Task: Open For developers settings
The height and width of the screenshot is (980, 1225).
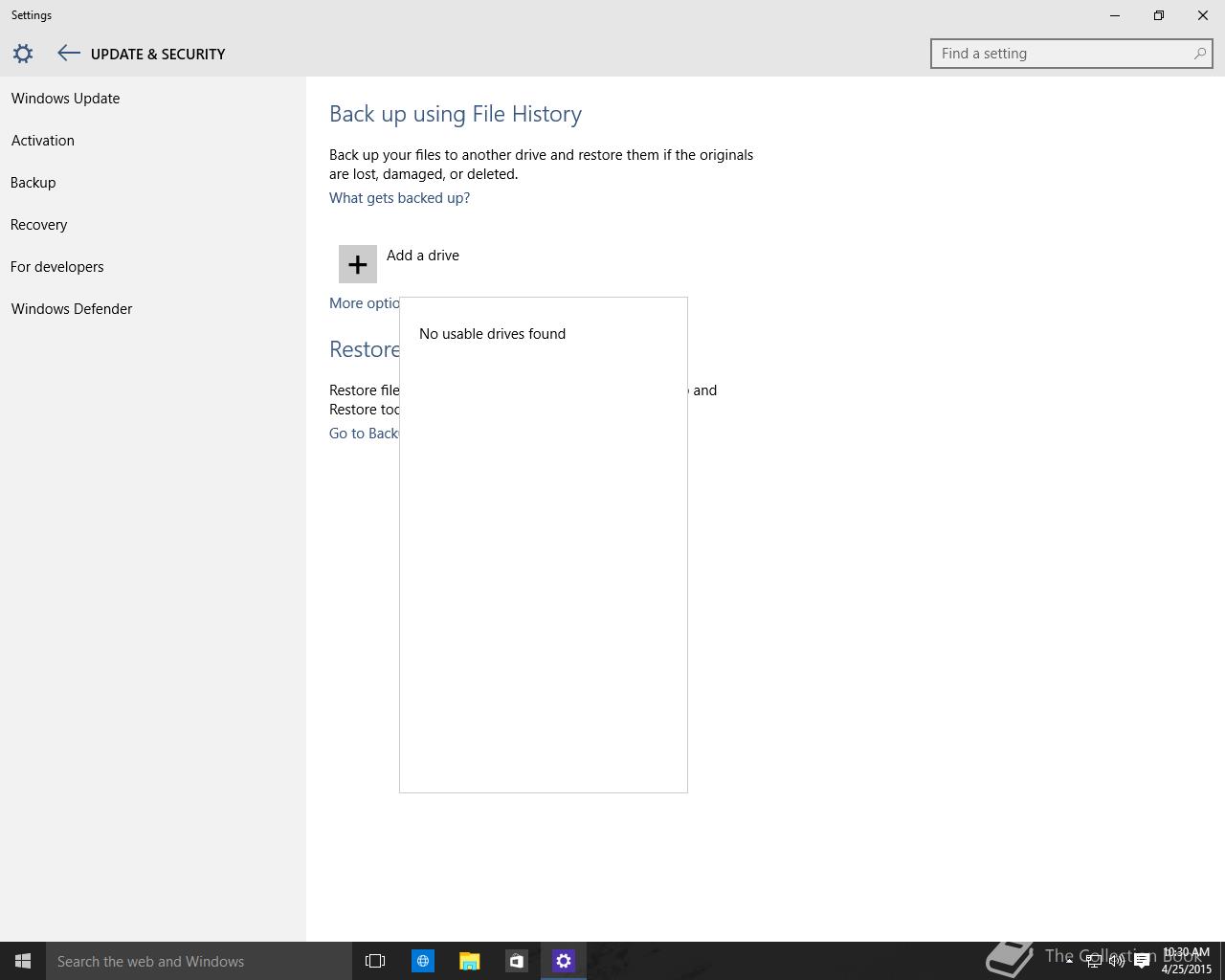Action: [57, 267]
